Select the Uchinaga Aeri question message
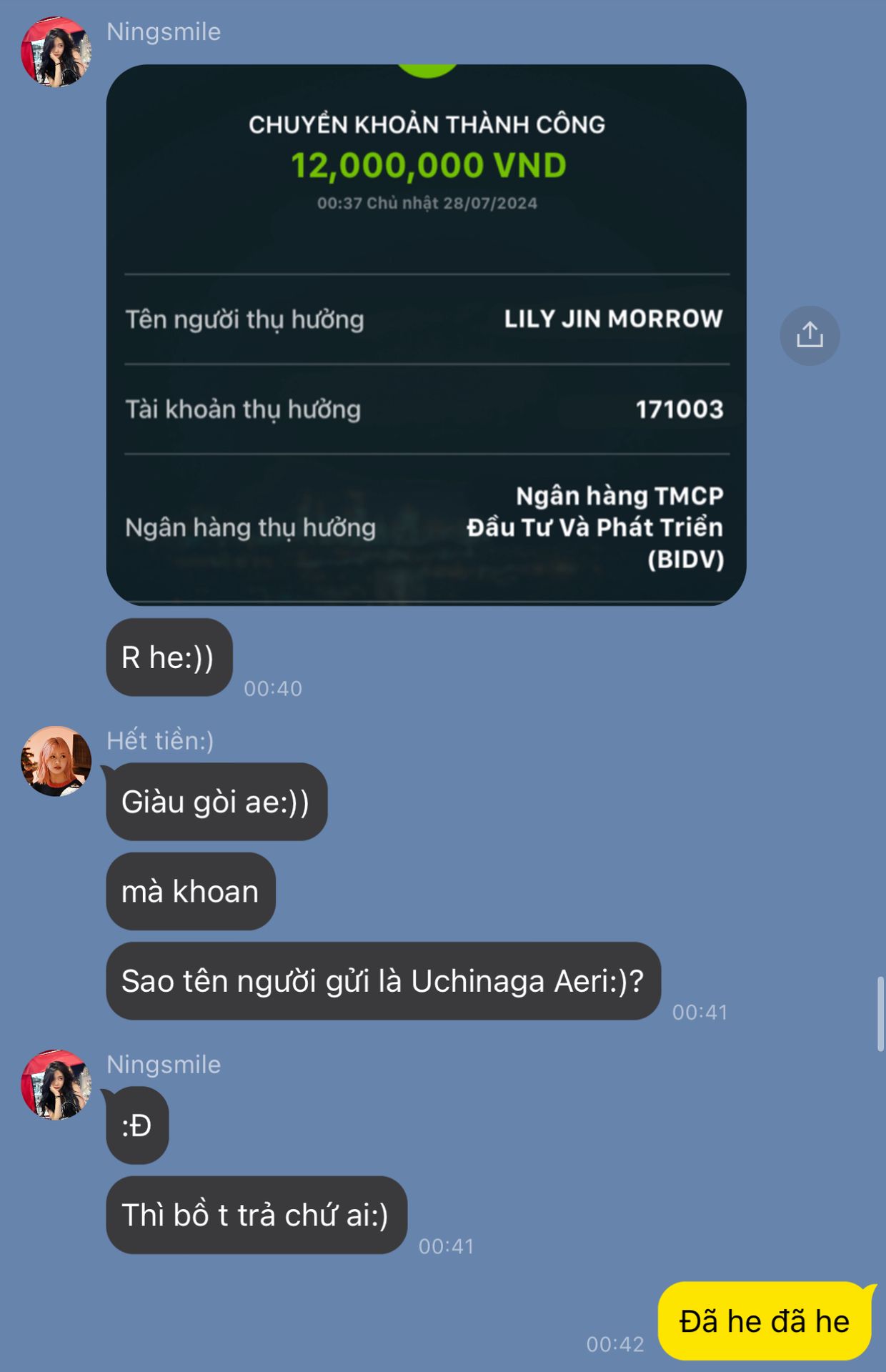Screen dimensions: 886x1372 tap(384, 981)
